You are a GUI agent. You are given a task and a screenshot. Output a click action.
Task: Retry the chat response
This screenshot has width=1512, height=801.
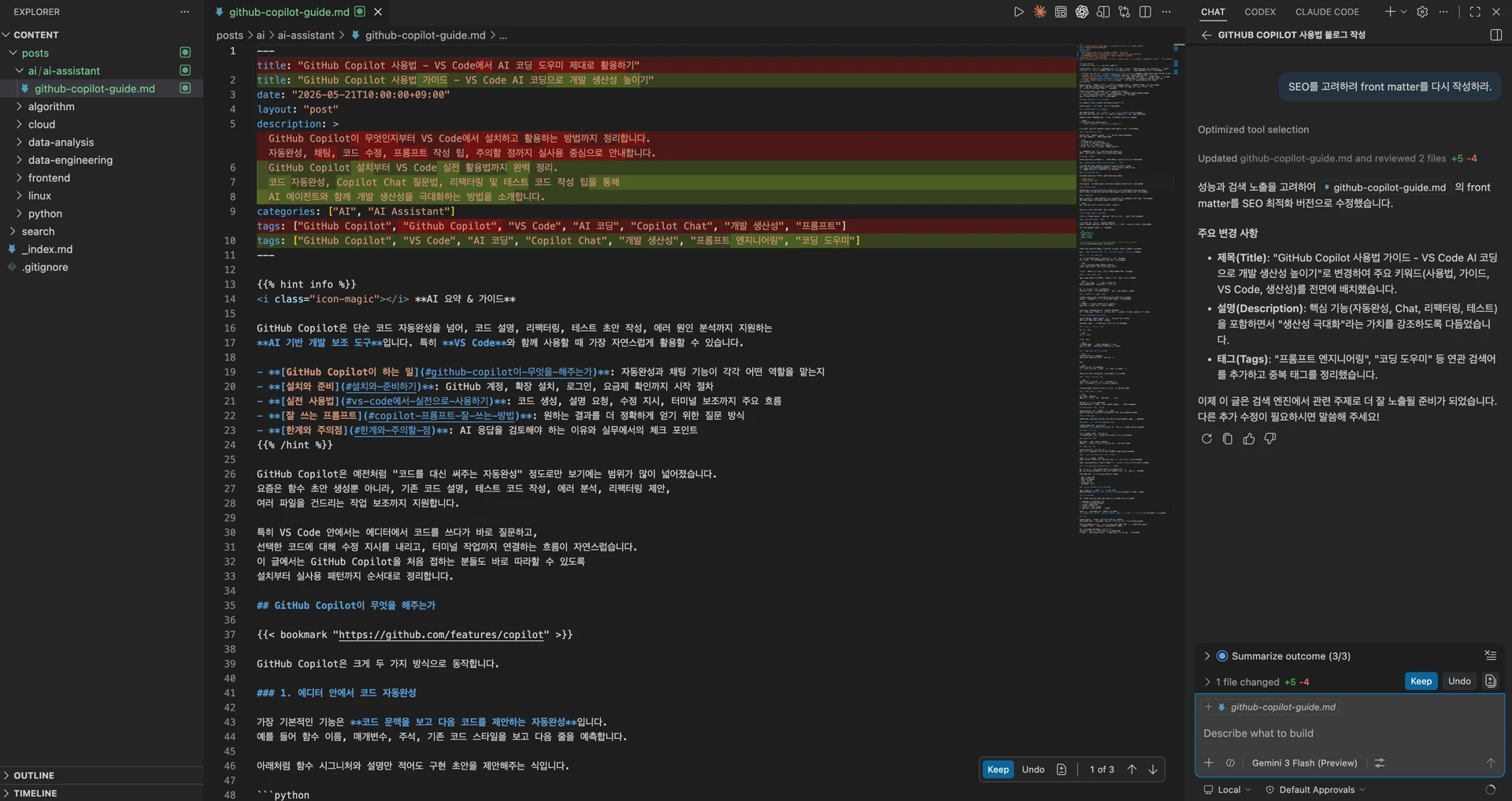1206,439
